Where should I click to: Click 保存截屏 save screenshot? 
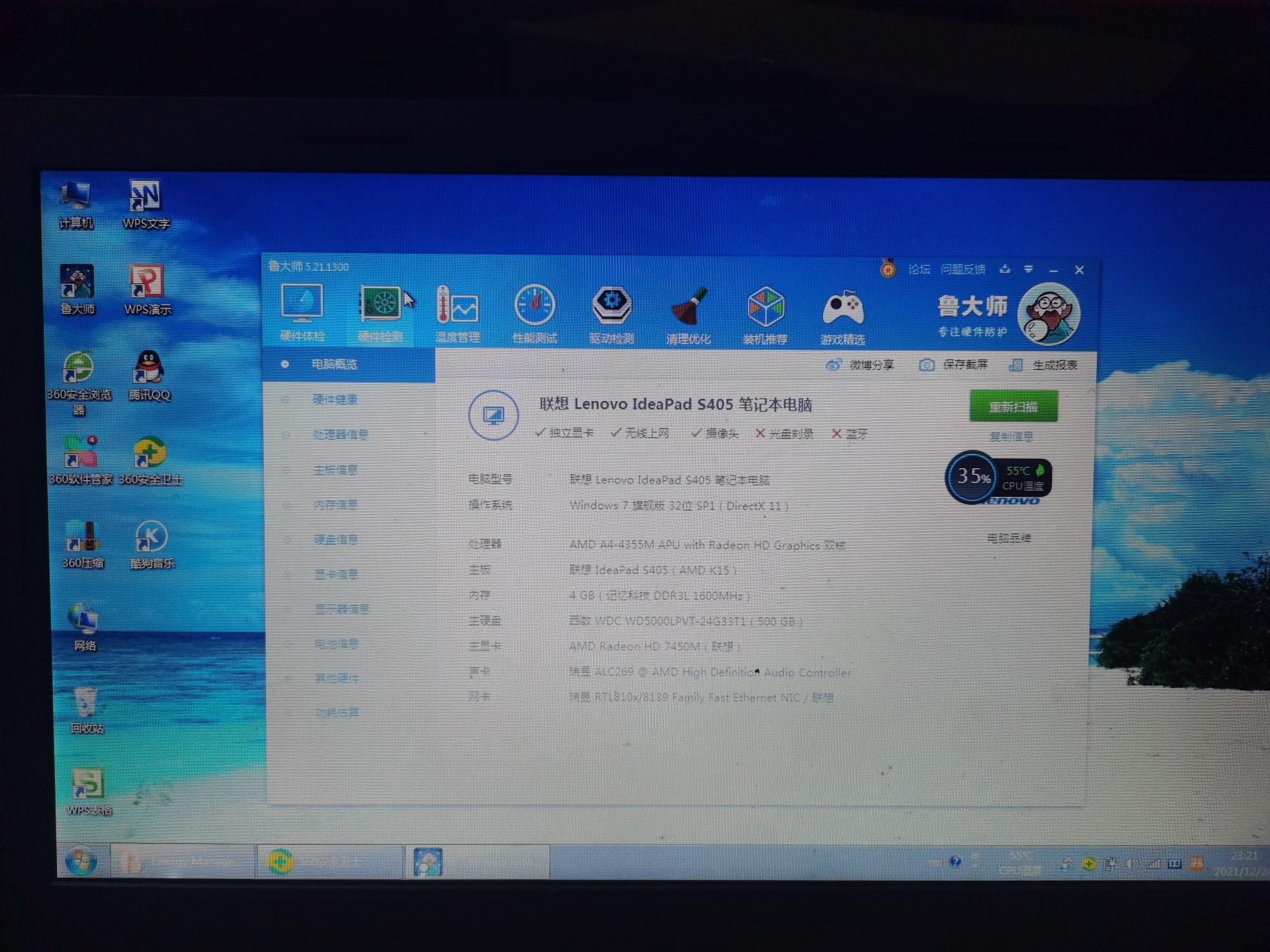pyautogui.click(x=953, y=365)
